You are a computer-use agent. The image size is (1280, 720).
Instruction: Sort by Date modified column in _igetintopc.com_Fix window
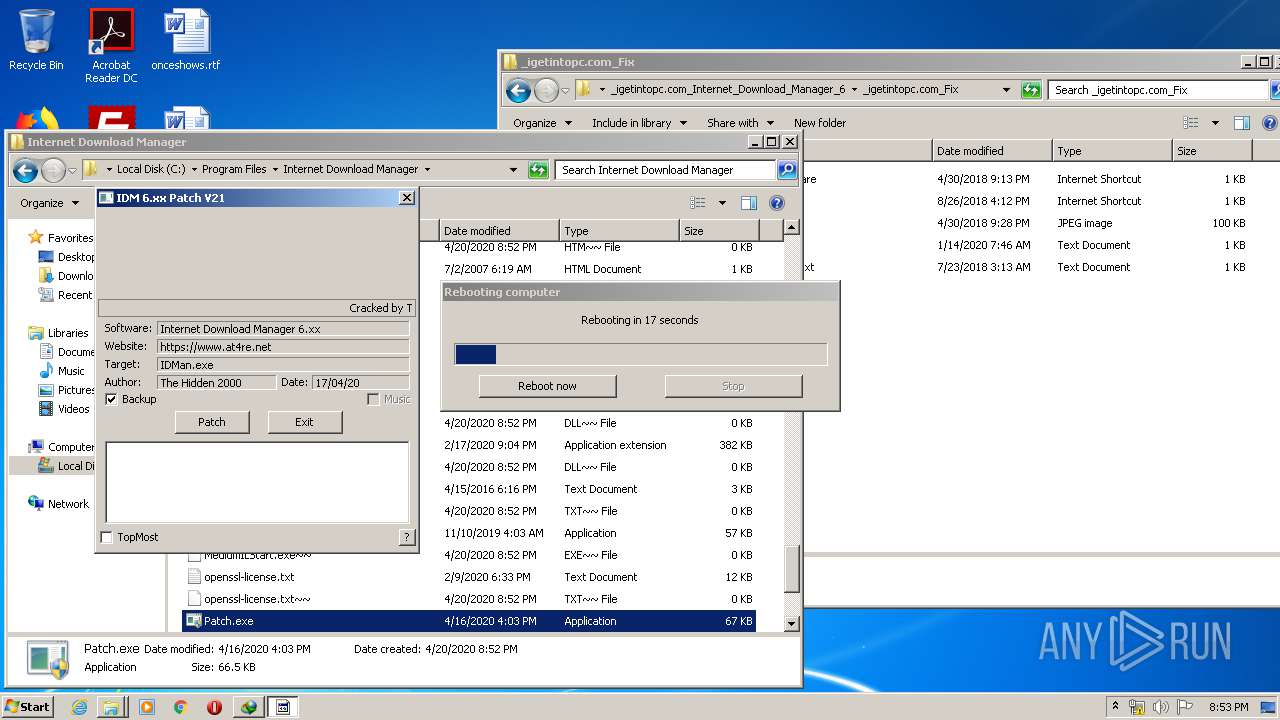click(x=992, y=151)
